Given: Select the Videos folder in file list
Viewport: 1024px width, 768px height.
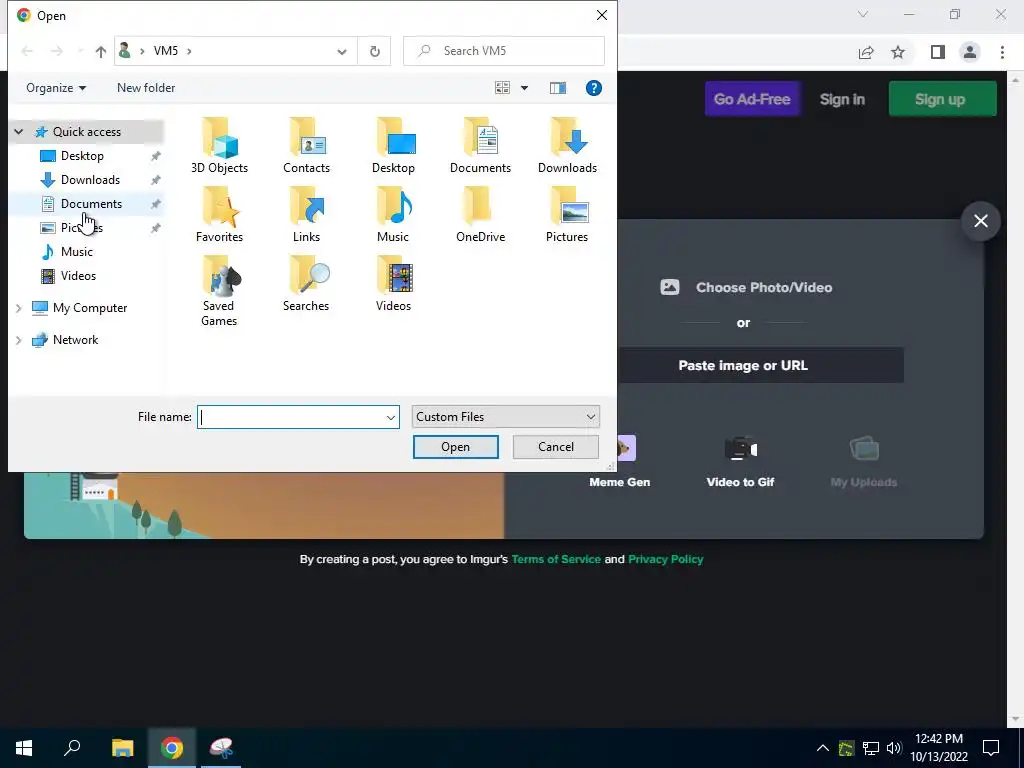Looking at the screenshot, I should [x=393, y=283].
